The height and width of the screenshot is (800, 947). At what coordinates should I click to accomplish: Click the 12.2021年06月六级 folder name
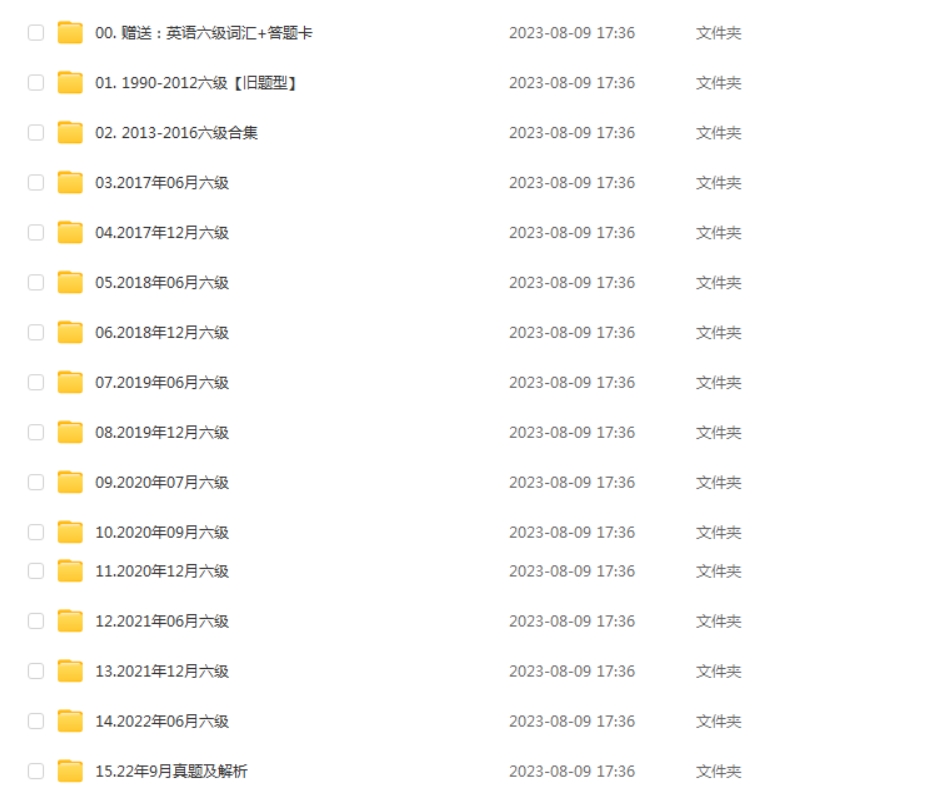[162, 621]
